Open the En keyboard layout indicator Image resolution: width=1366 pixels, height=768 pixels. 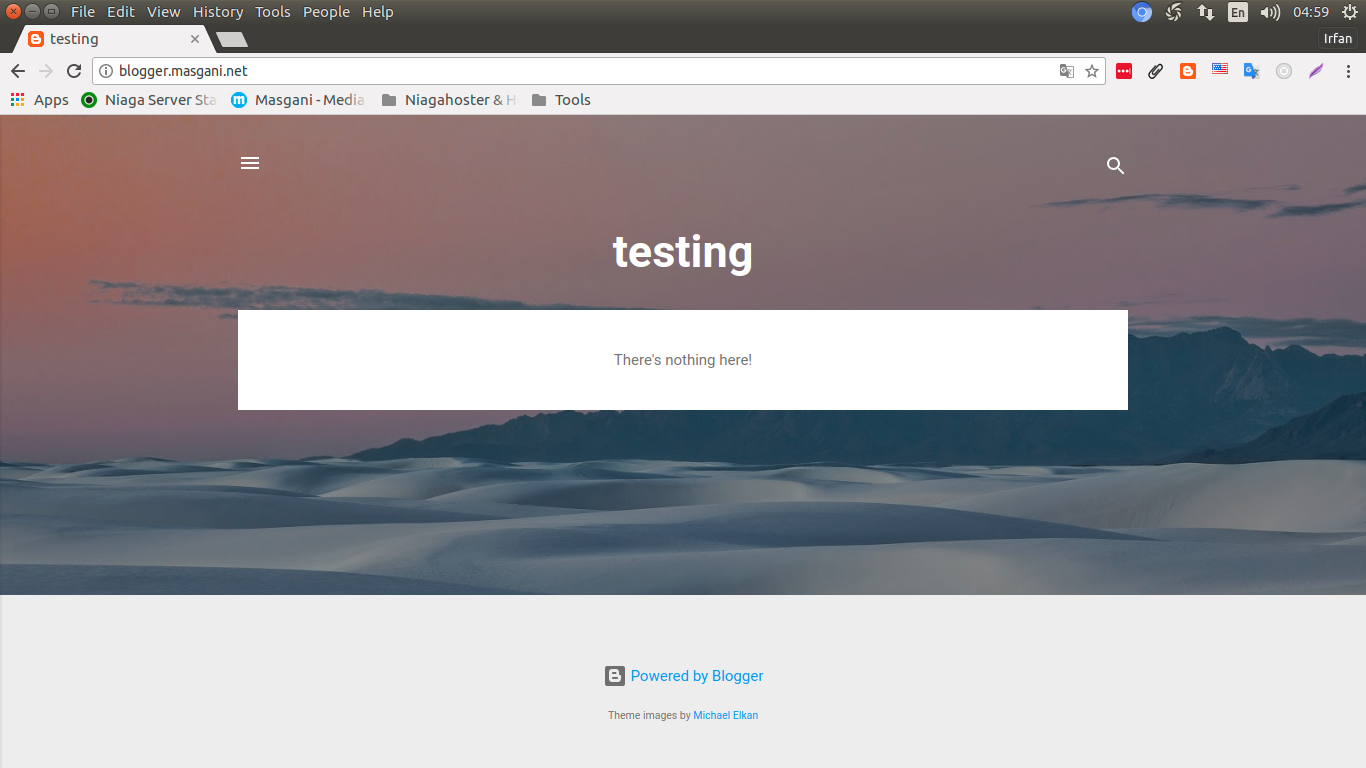[1238, 12]
